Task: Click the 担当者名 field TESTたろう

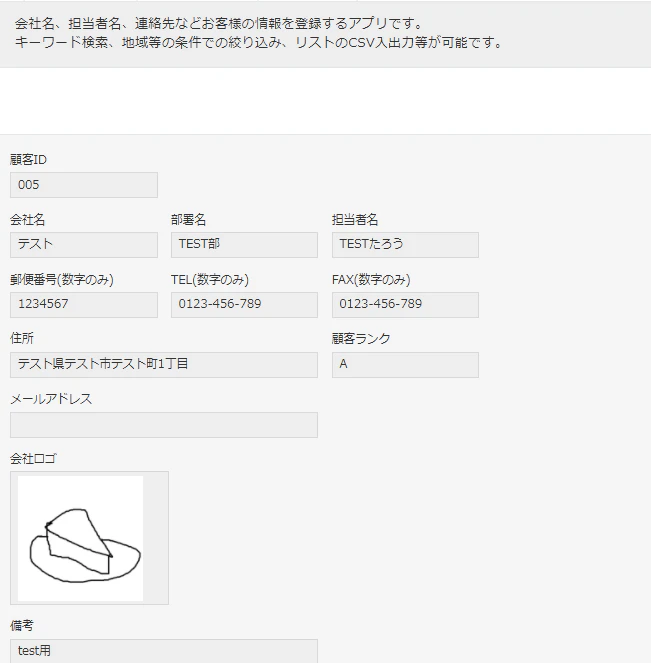Action: tap(405, 245)
